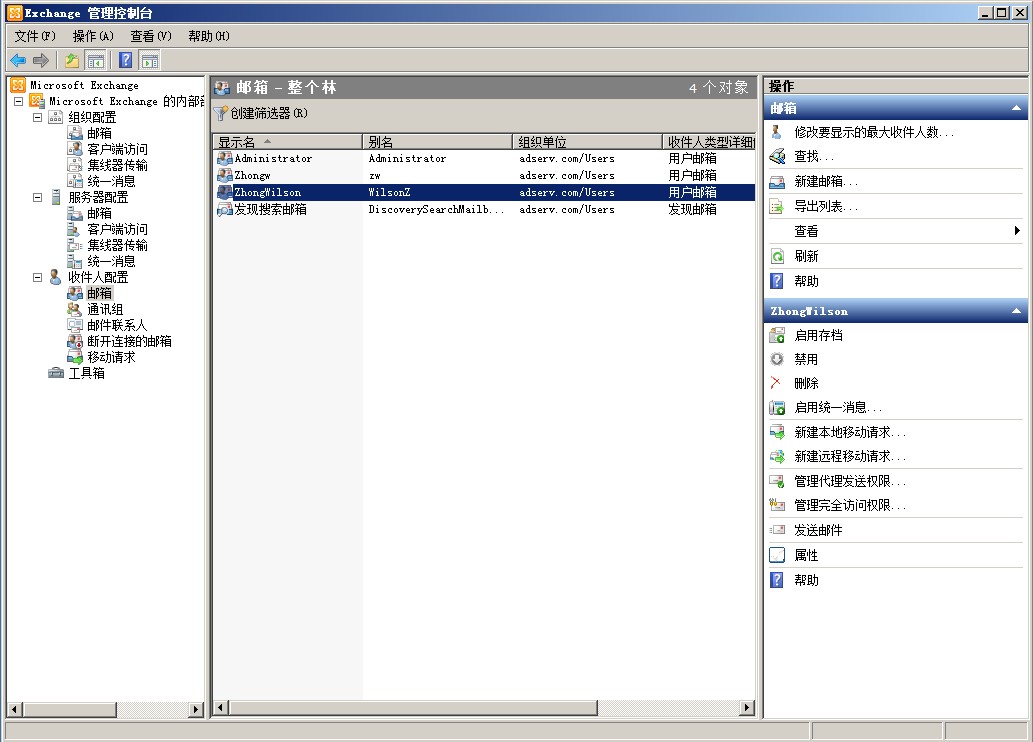Screen dimensions: 1033x742
Task: Toggle the action pane toolbar icon
Action: point(150,61)
